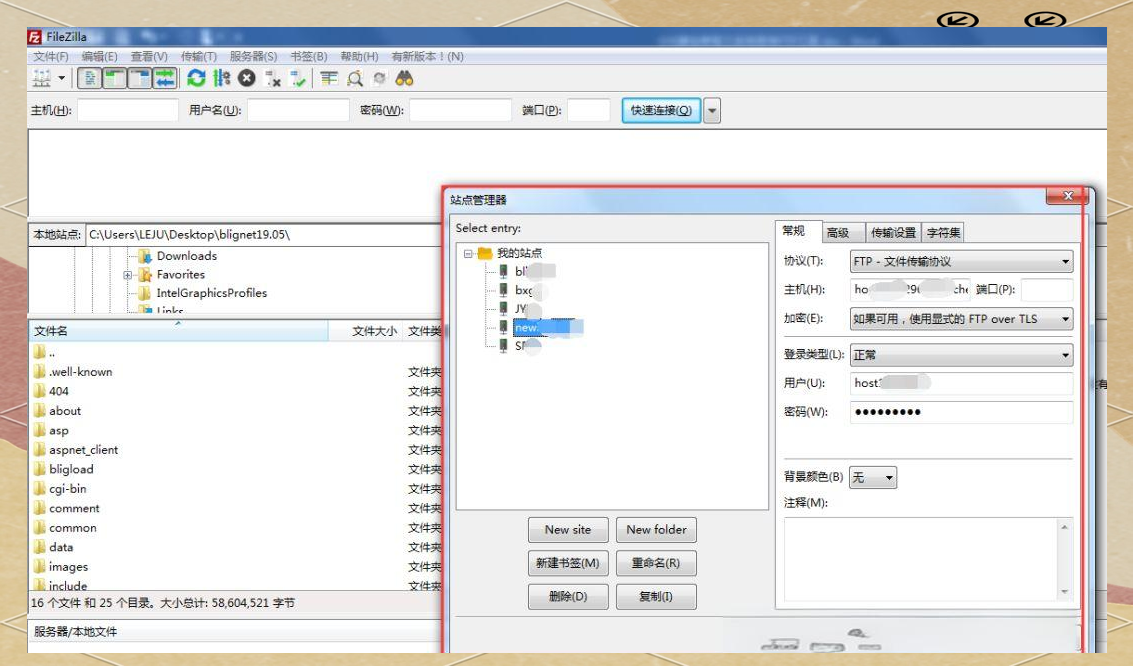Toggle transfer queue display icon
This screenshot has height=666, width=1133.
click(165, 78)
